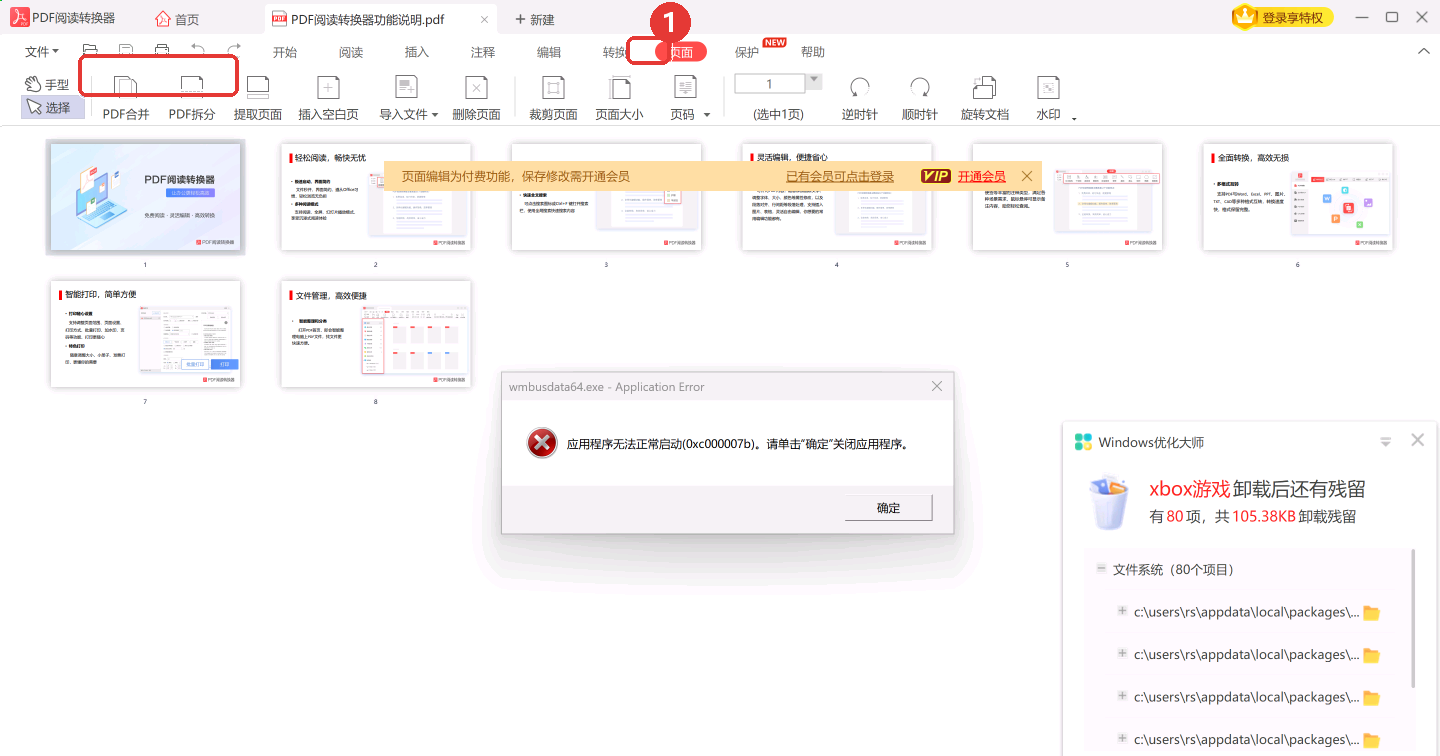Open the Windows优化大师 popup options menu
This screenshot has height=756, width=1440.
[1386, 442]
